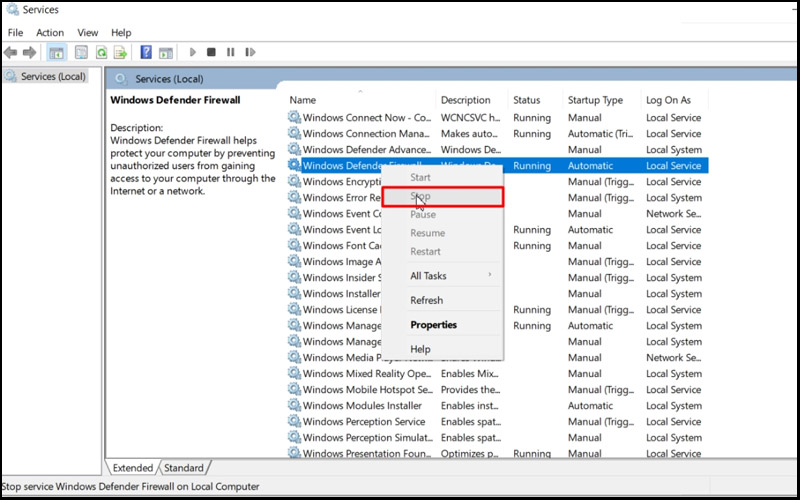800x500 pixels.
Task: Select the Windows Perception Simulation row
Action: point(497,437)
